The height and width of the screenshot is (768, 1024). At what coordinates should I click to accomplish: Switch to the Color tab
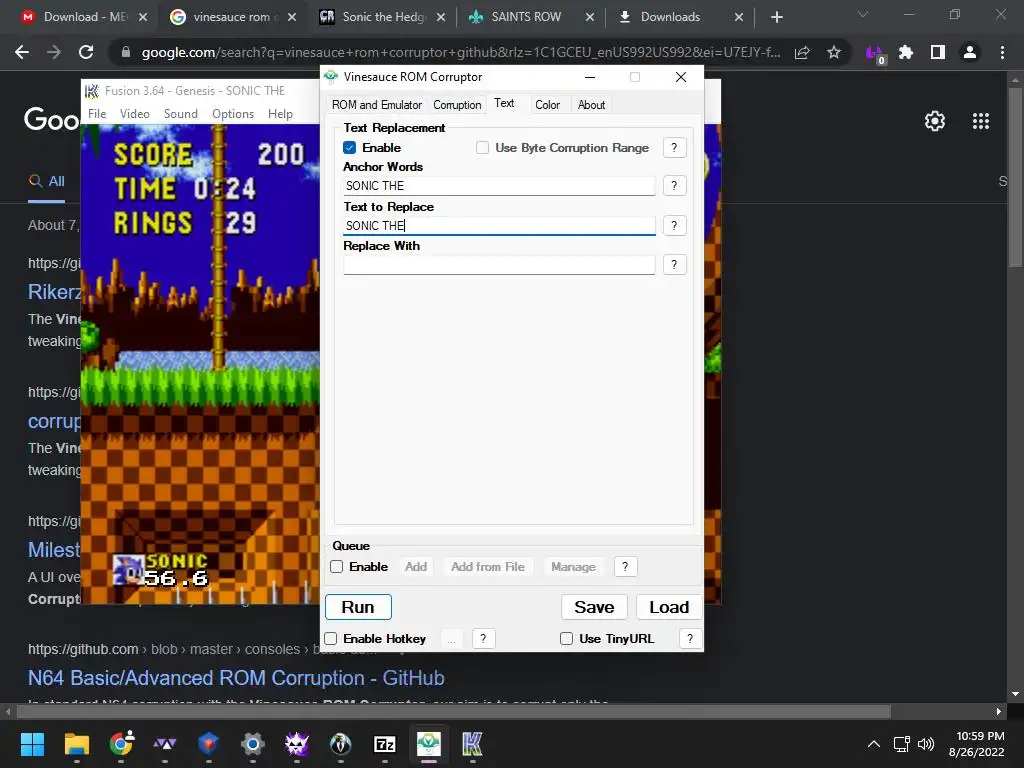547,104
